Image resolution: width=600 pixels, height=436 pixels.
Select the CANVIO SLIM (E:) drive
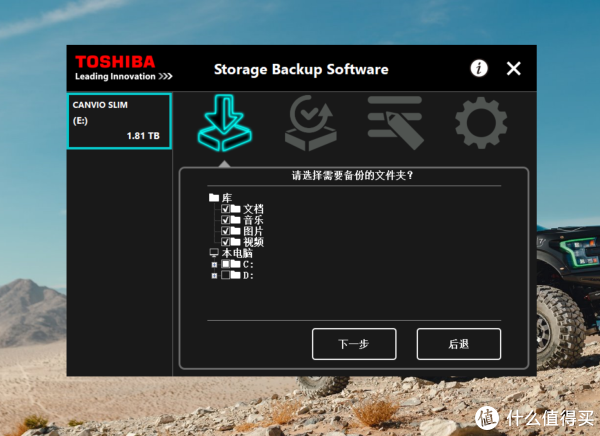pos(119,121)
